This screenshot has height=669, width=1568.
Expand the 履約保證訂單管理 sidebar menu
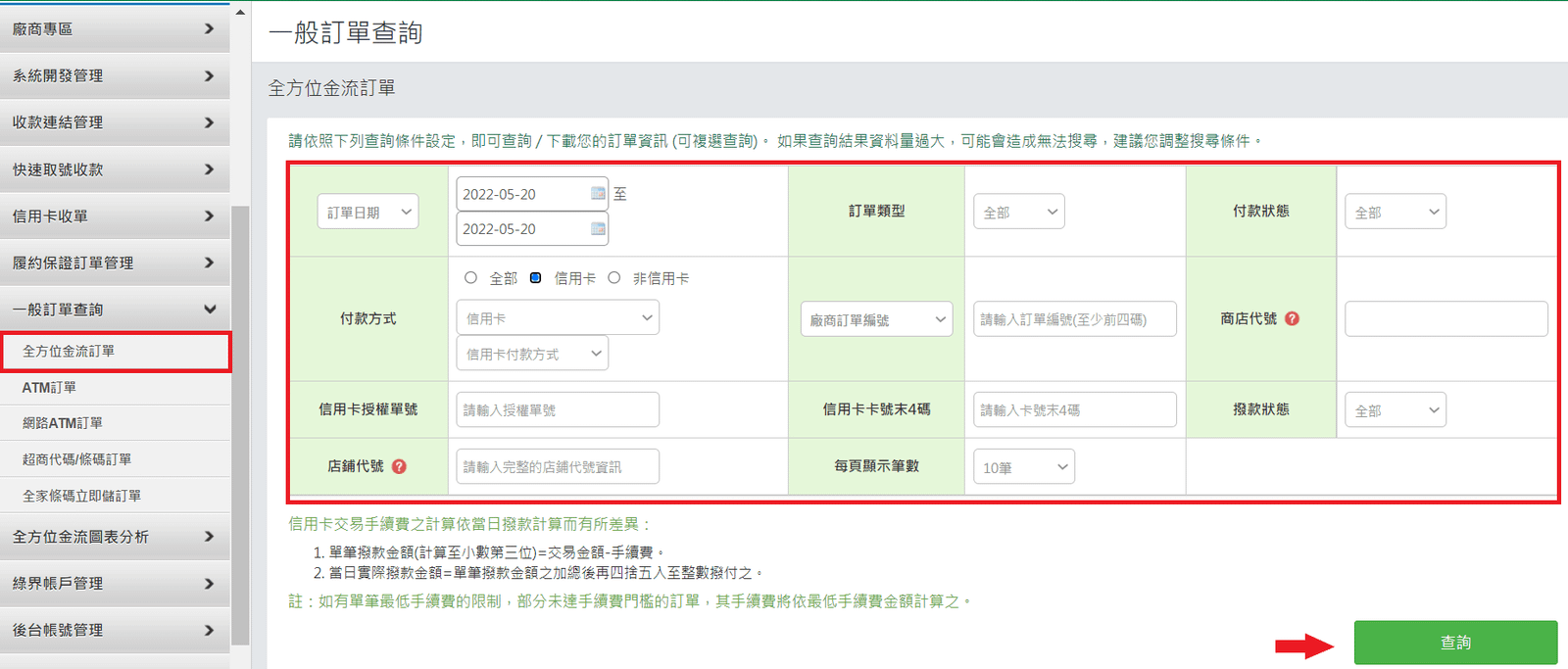pos(115,263)
